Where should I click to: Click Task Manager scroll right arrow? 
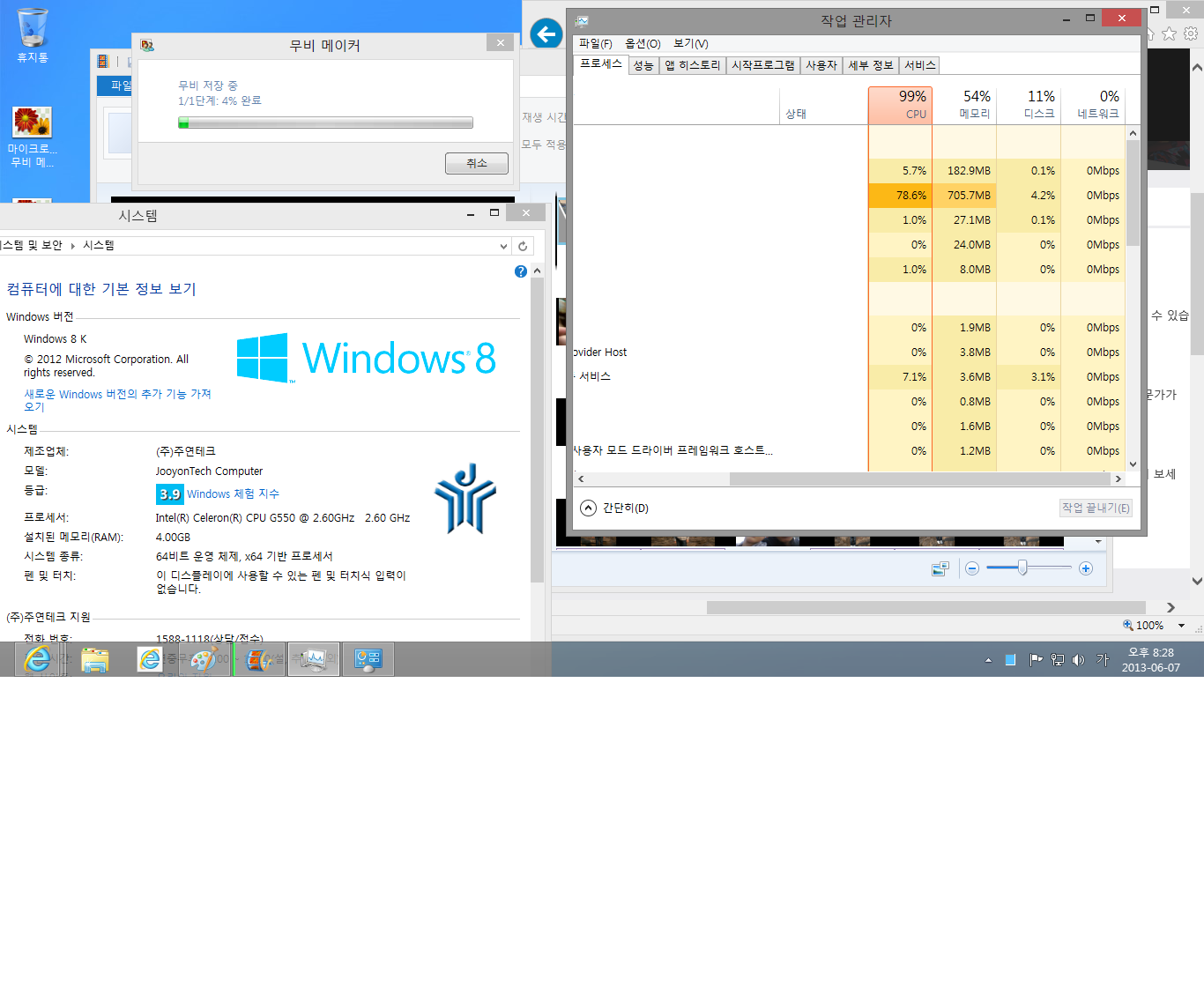(x=1119, y=479)
